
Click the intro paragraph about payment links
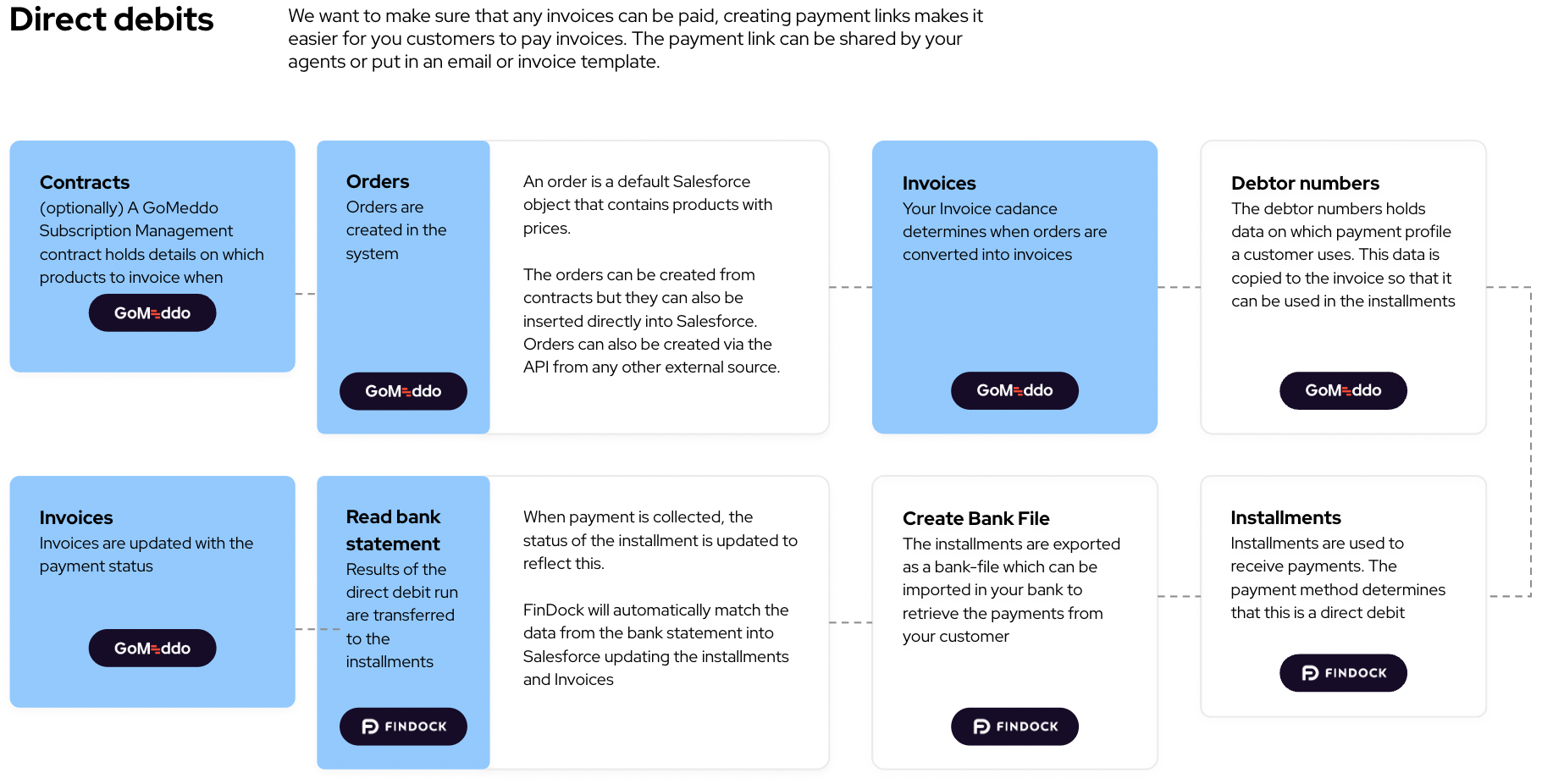pyautogui.click(x=635, y=39)
